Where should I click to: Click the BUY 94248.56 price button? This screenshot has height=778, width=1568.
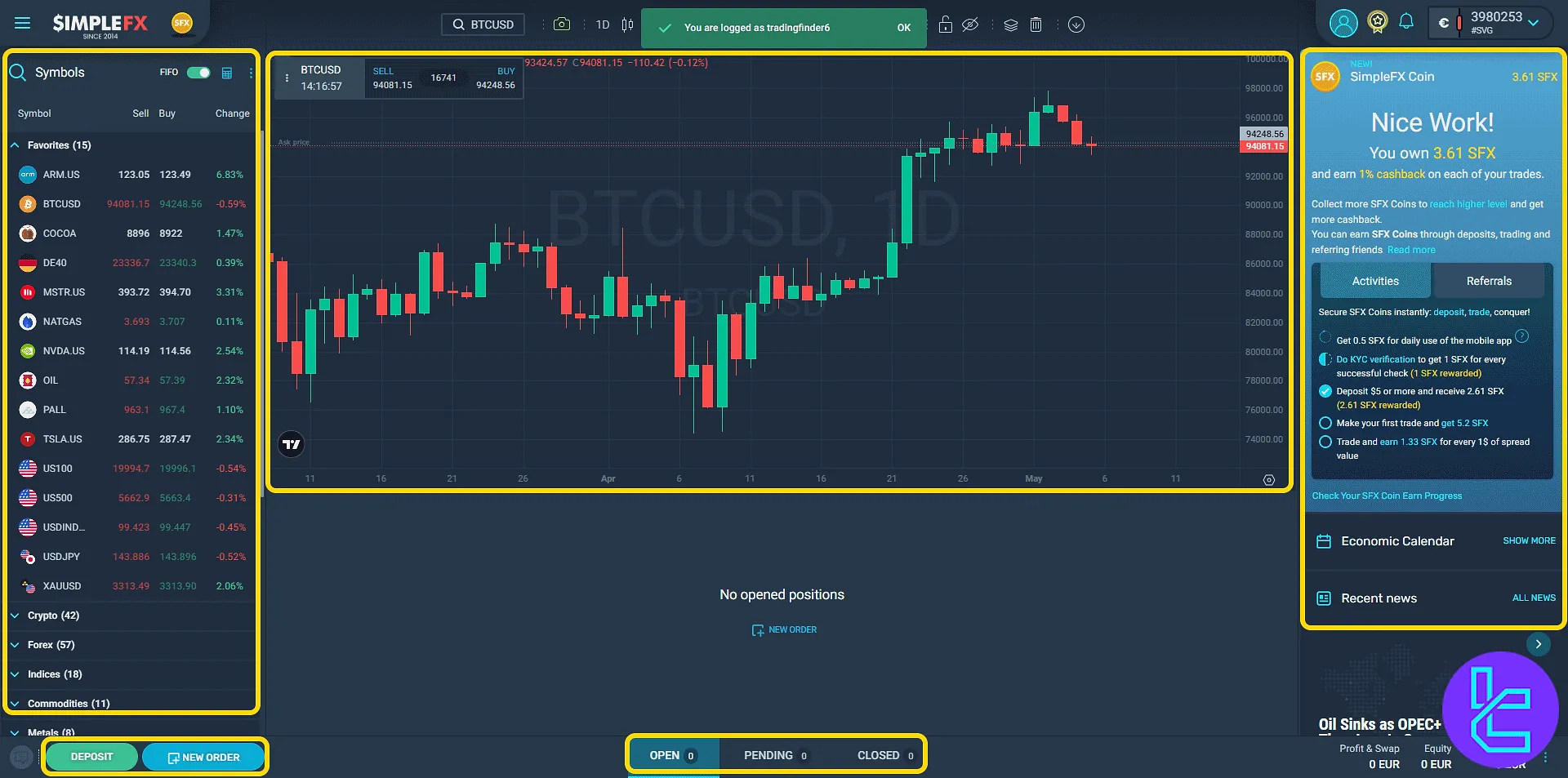coord(495,78)
